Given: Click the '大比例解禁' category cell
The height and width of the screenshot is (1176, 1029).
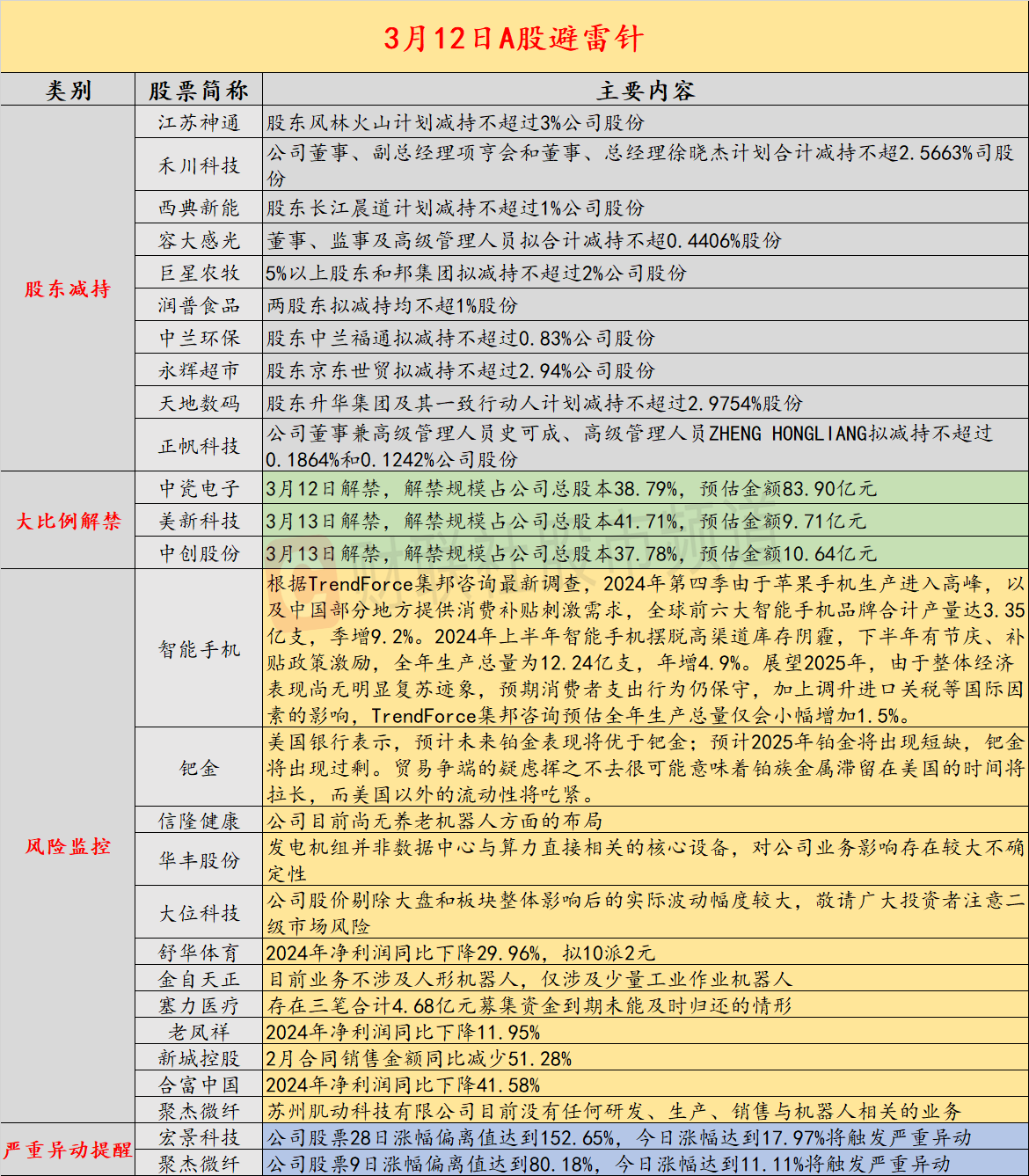Looking at the screenshot, I should (x=68, y=521).
